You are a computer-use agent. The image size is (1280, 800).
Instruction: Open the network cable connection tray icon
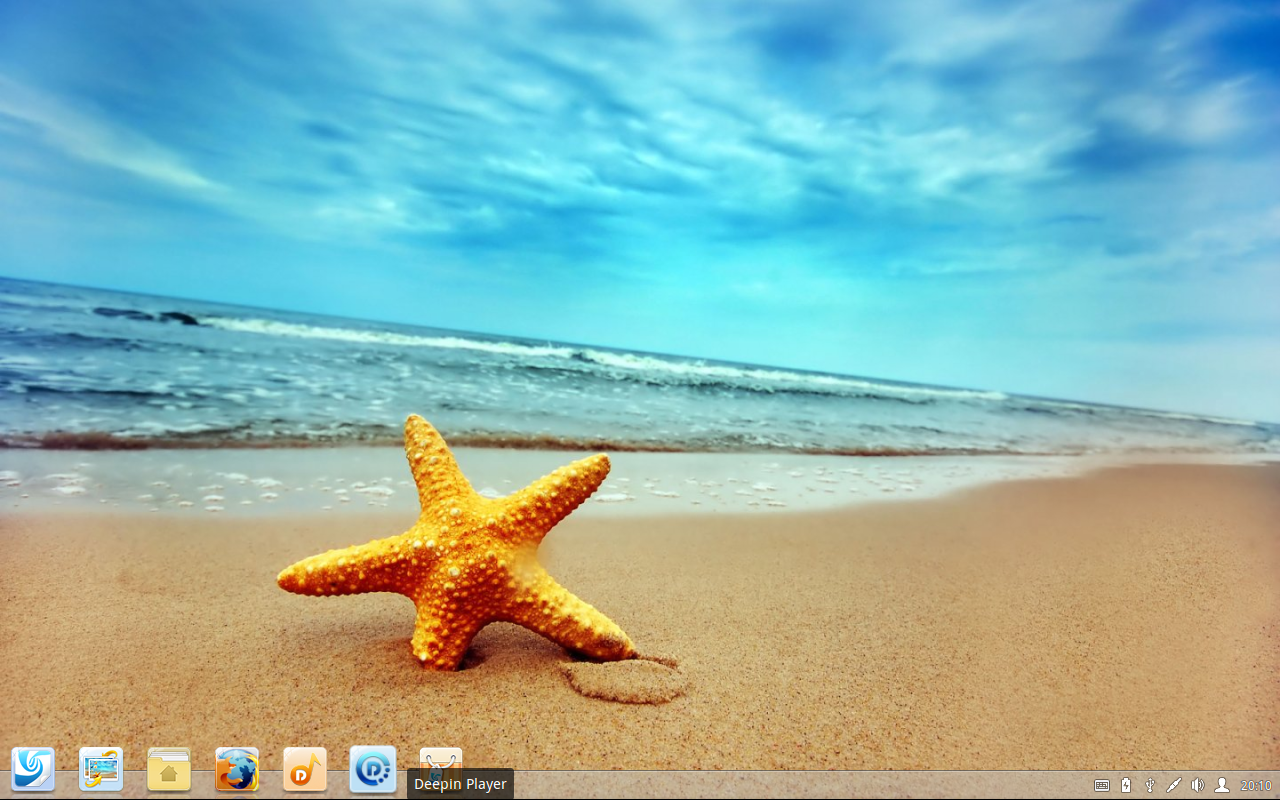click(1174, 785)
